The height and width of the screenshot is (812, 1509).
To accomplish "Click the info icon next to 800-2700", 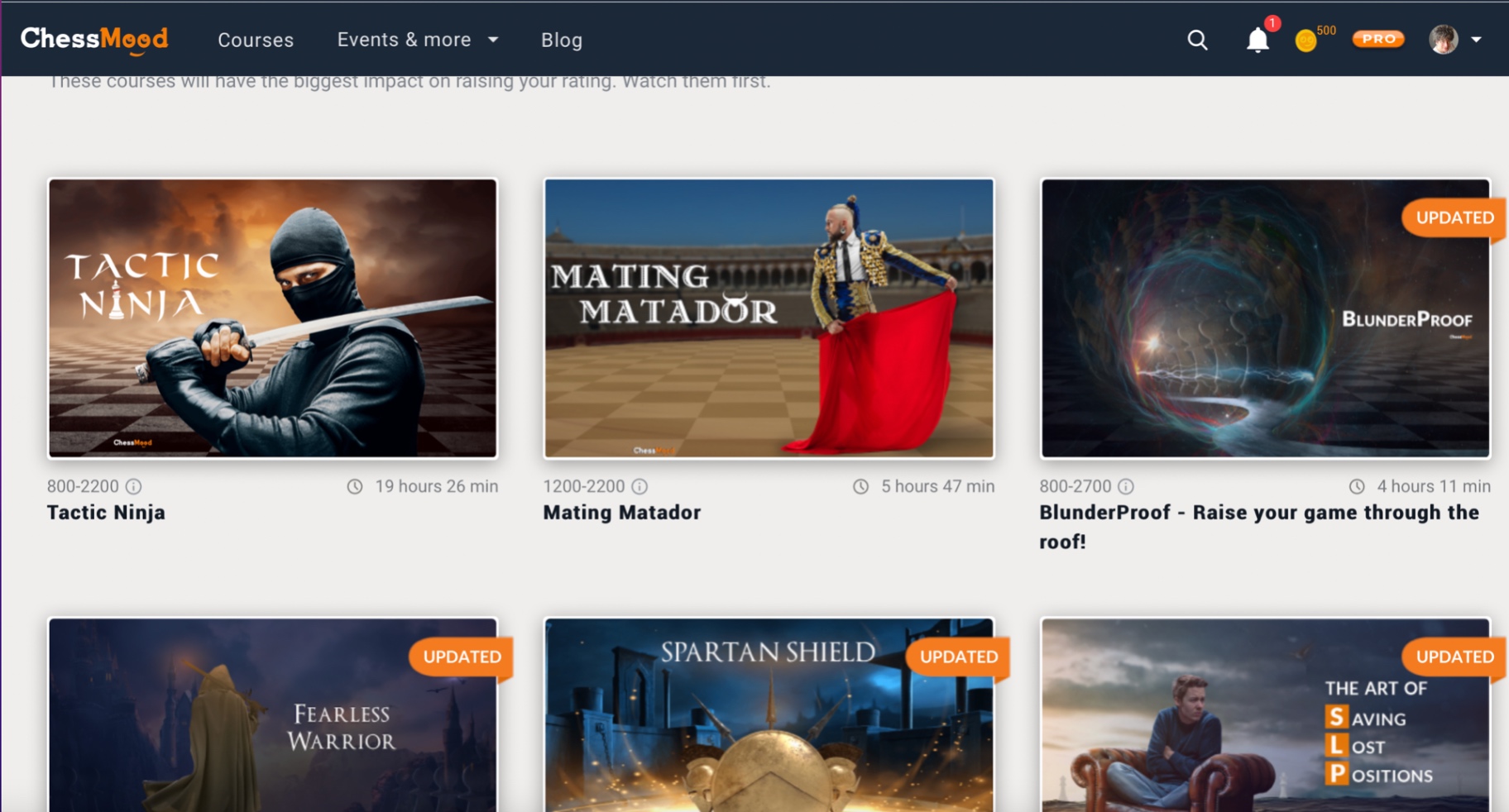I will pyautogui.click(x=1126, y=486).
